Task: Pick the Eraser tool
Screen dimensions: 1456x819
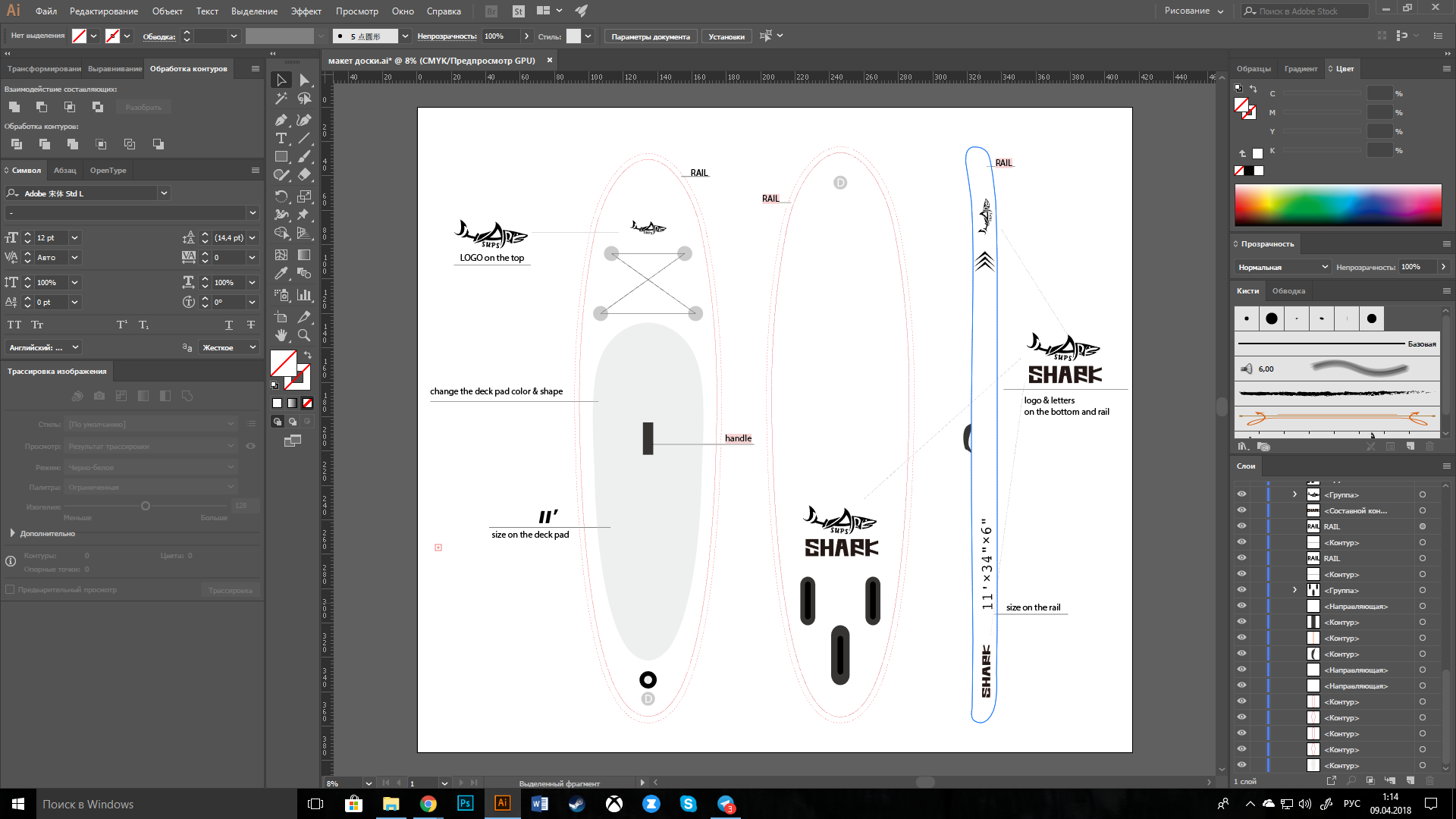Action: [x=304, y=174]
